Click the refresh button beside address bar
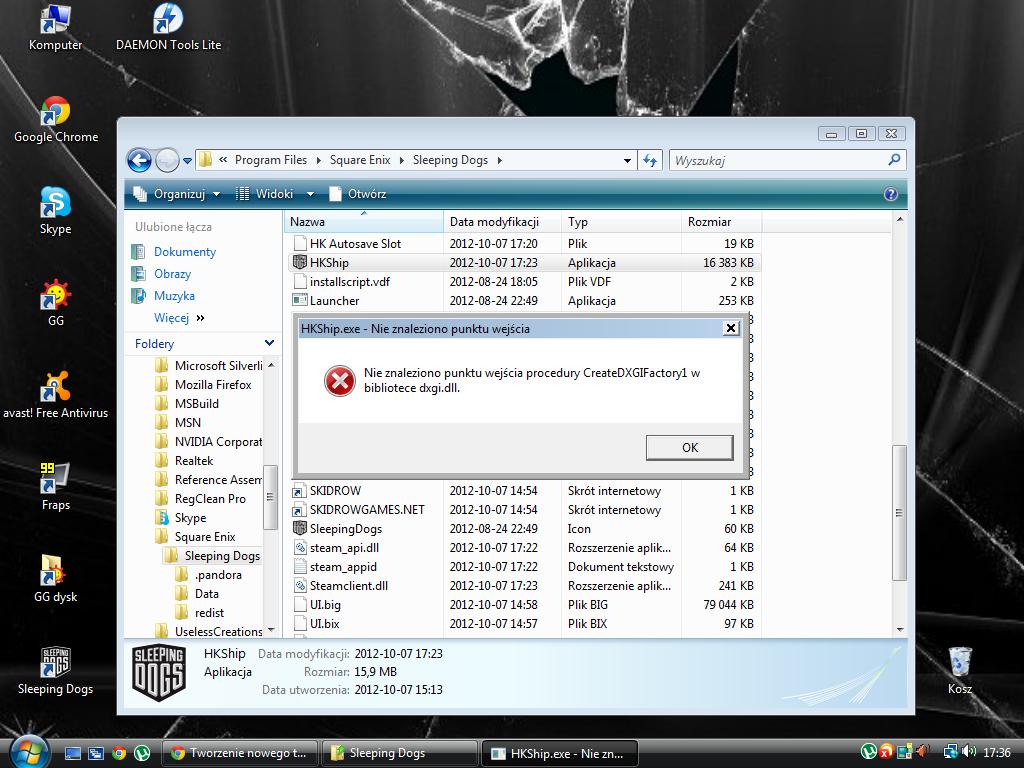1024x768 pixels. point(650,160)
